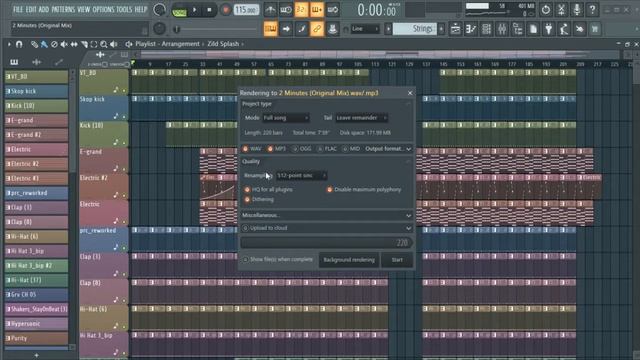The image size is (640, 360).
Task: Select the playlist paint brush tool
Action: pyautogui.click(x=44, y=44)
